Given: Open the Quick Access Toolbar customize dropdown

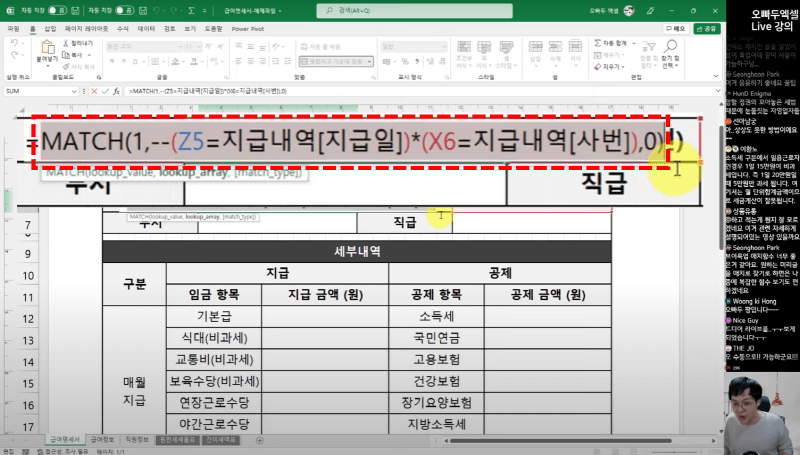Looking at the screenshot, I should click(x=205, y=10).
